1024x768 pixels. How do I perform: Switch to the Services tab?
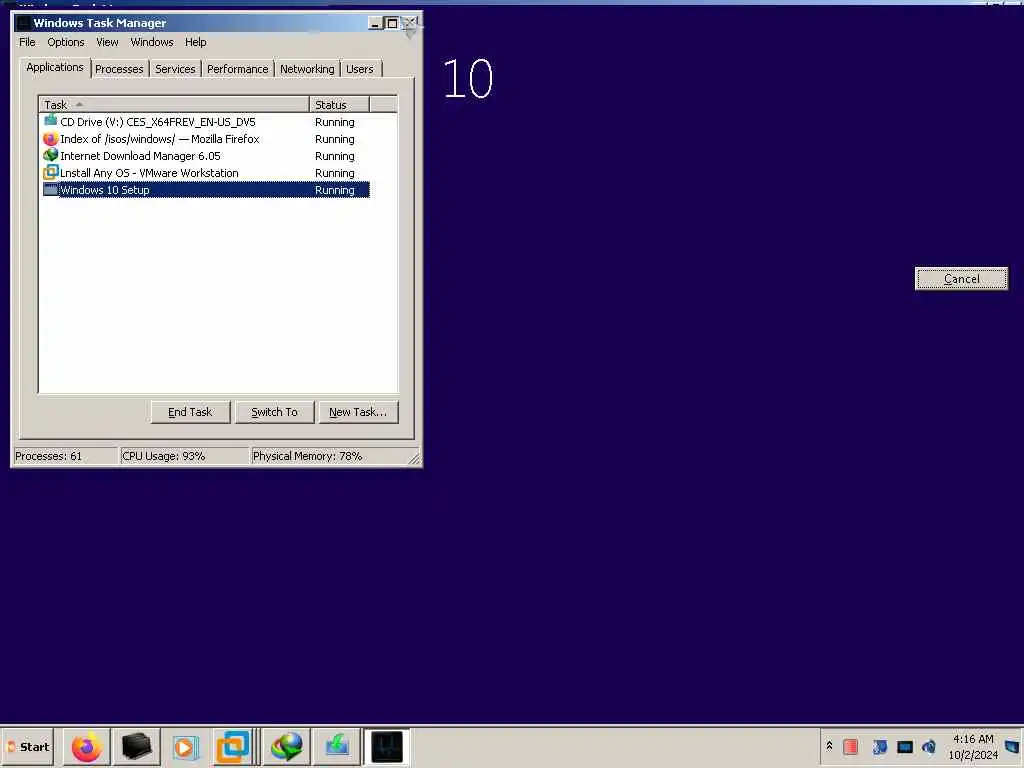[x=175, y=69]
